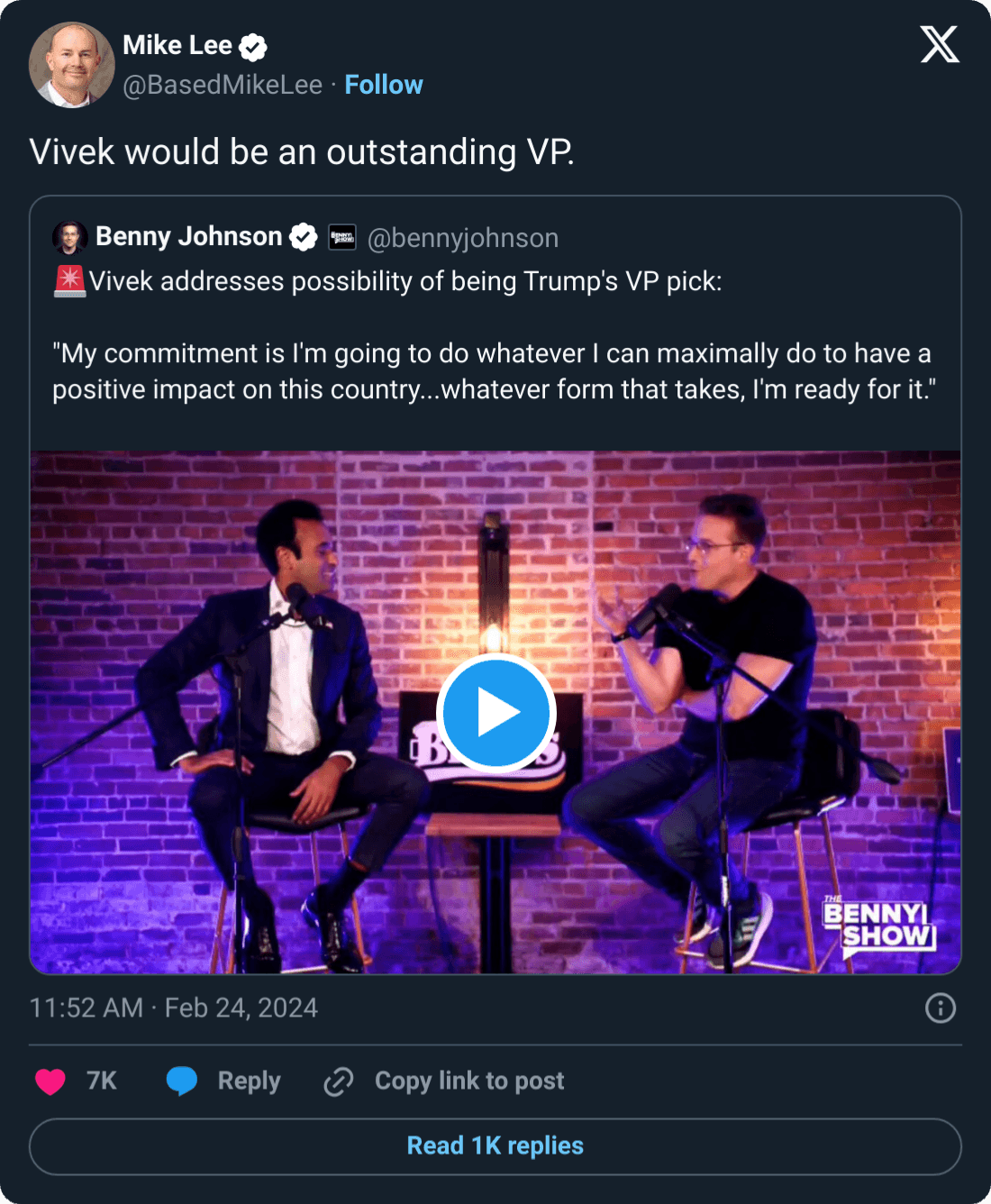Open Benny Johnson's small avatar
Image resolution: width=991 pixels, height=1204 pixels.
pyautogui.click(x=69, y=237)
